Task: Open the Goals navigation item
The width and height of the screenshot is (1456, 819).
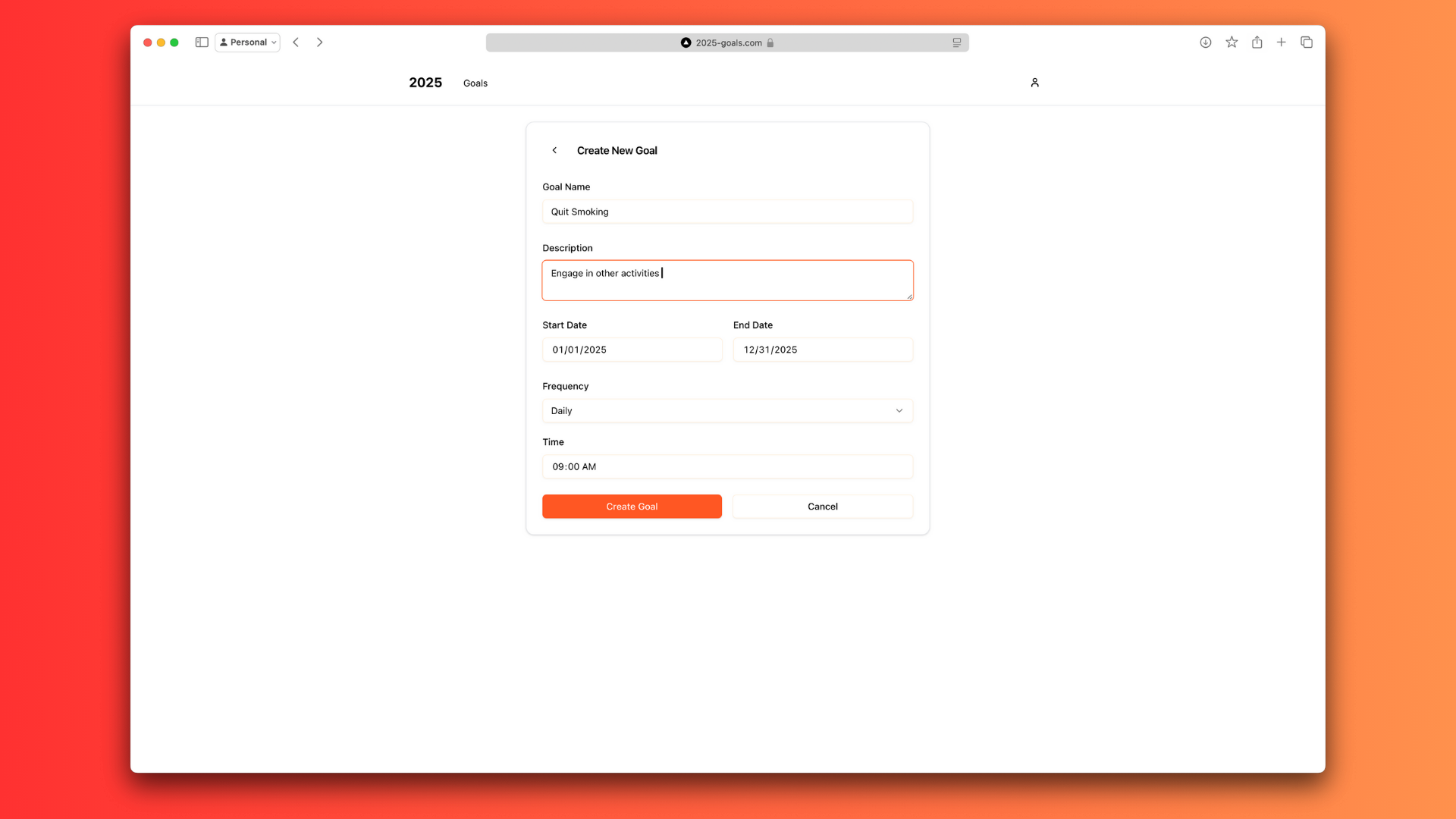Action: tap(475, 83)
